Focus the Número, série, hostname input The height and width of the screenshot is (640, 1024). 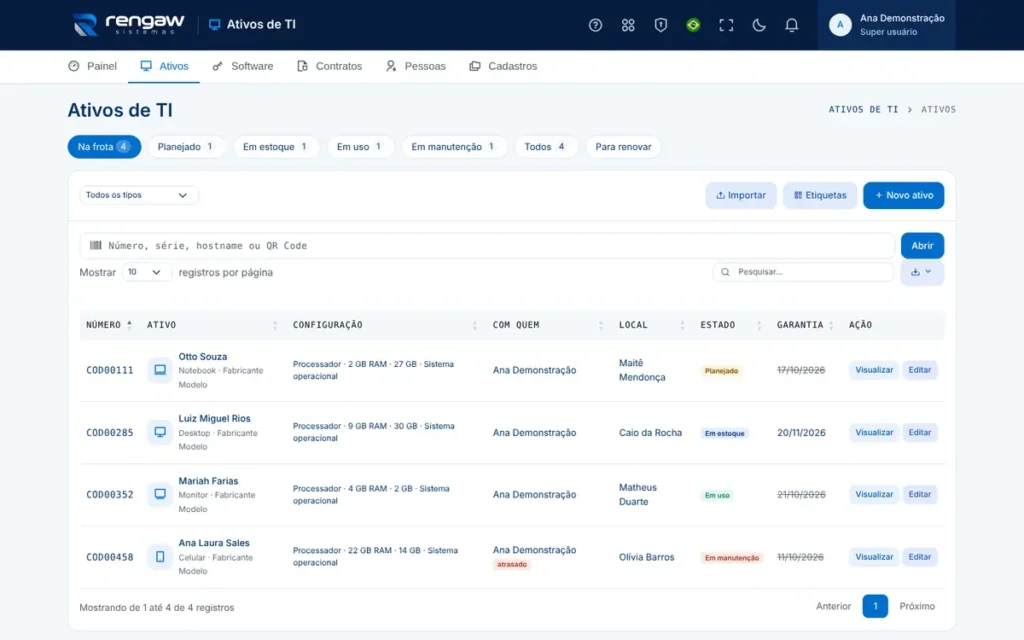tap(487, 246)
